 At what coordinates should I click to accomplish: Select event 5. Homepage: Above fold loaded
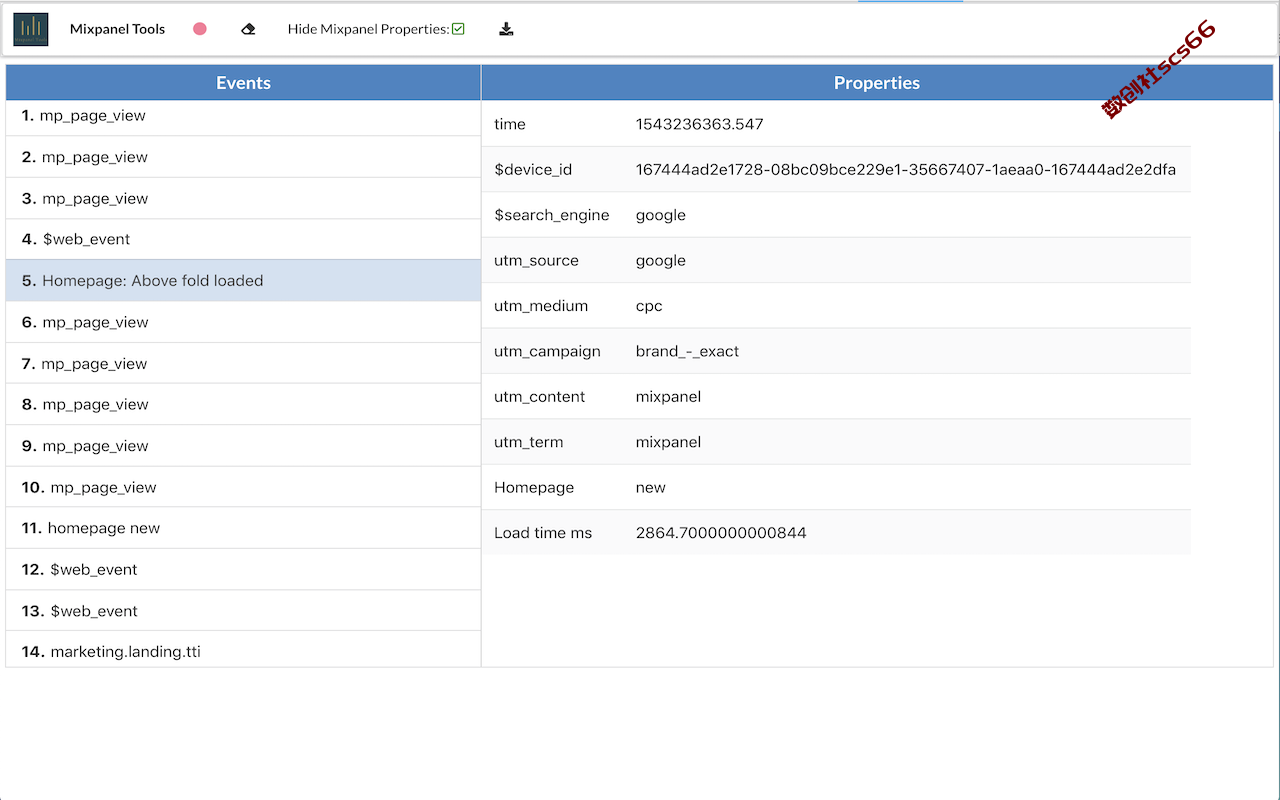point(243,281)
